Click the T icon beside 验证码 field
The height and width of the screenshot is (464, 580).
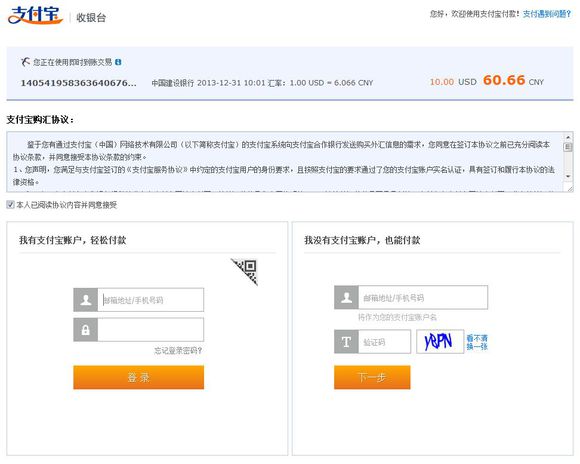[x=346, y=342]
